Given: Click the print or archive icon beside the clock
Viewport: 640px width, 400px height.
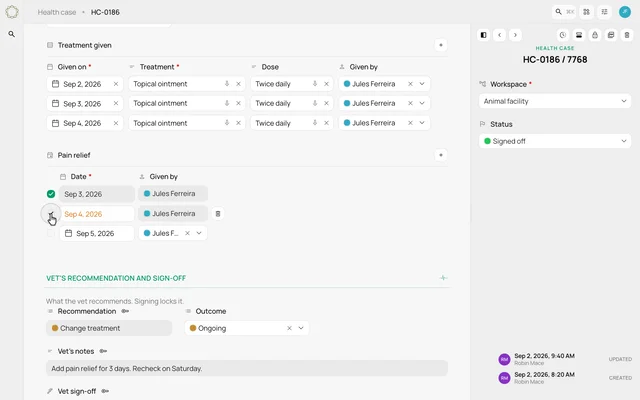Looking at the screenshot, I should tap(579, 35).
